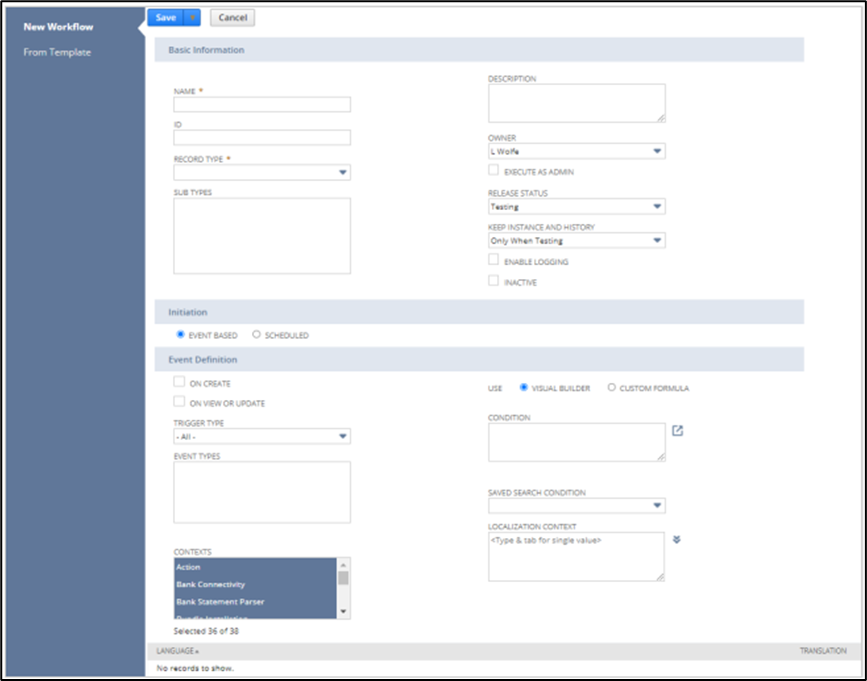Click inside the Name input field

click(x=261, y=104)
